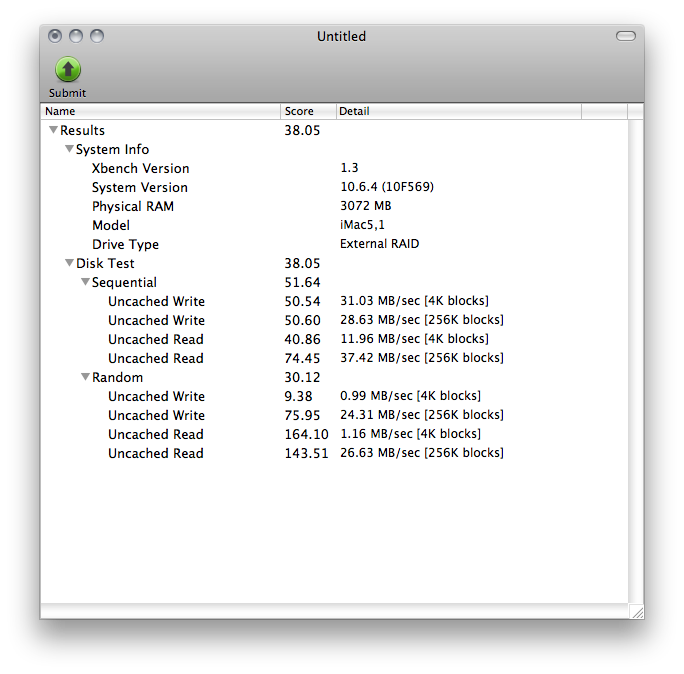Click the window resize grip corner
The image size is (684, 674).
point(637,612)
